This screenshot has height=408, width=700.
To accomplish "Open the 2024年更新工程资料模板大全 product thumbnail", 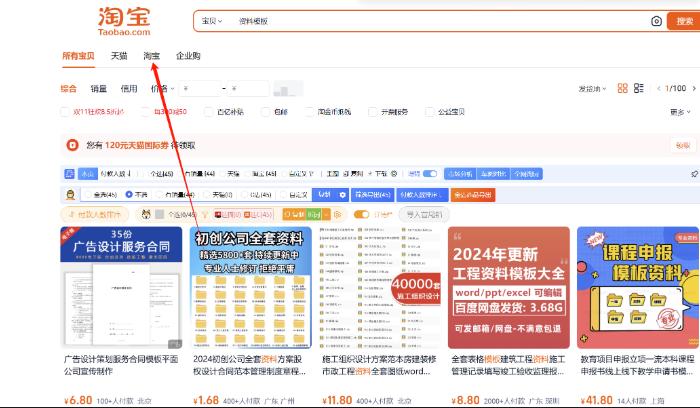I will [x=509, y=285].
